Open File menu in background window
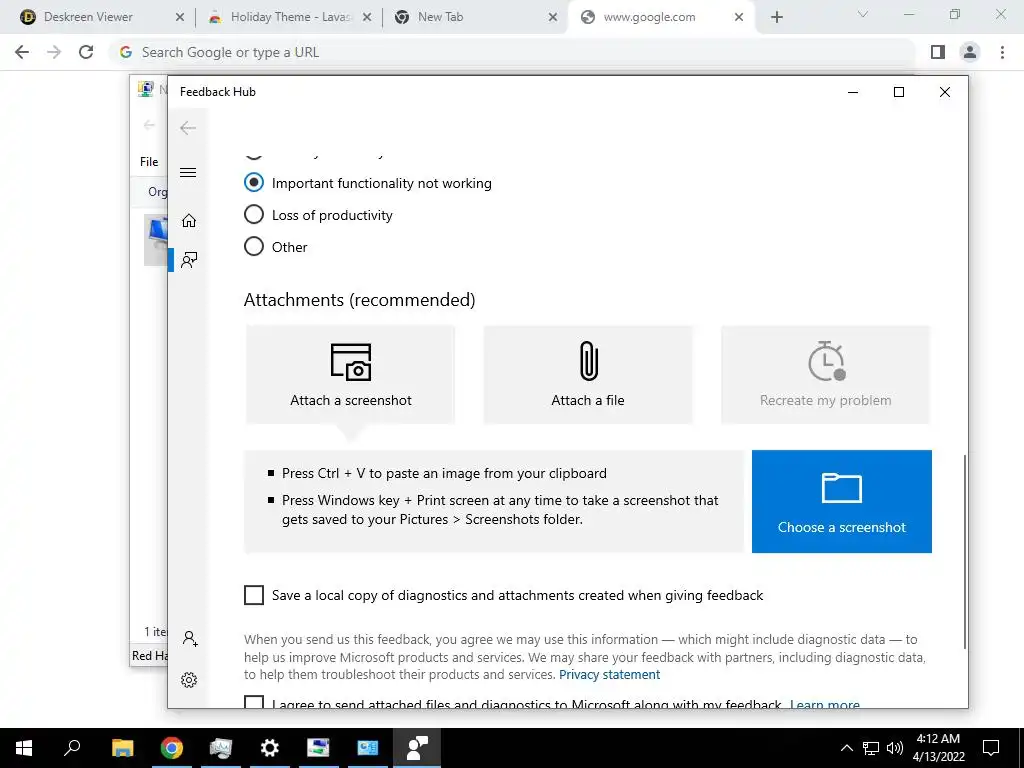 [x=149, y=161]
